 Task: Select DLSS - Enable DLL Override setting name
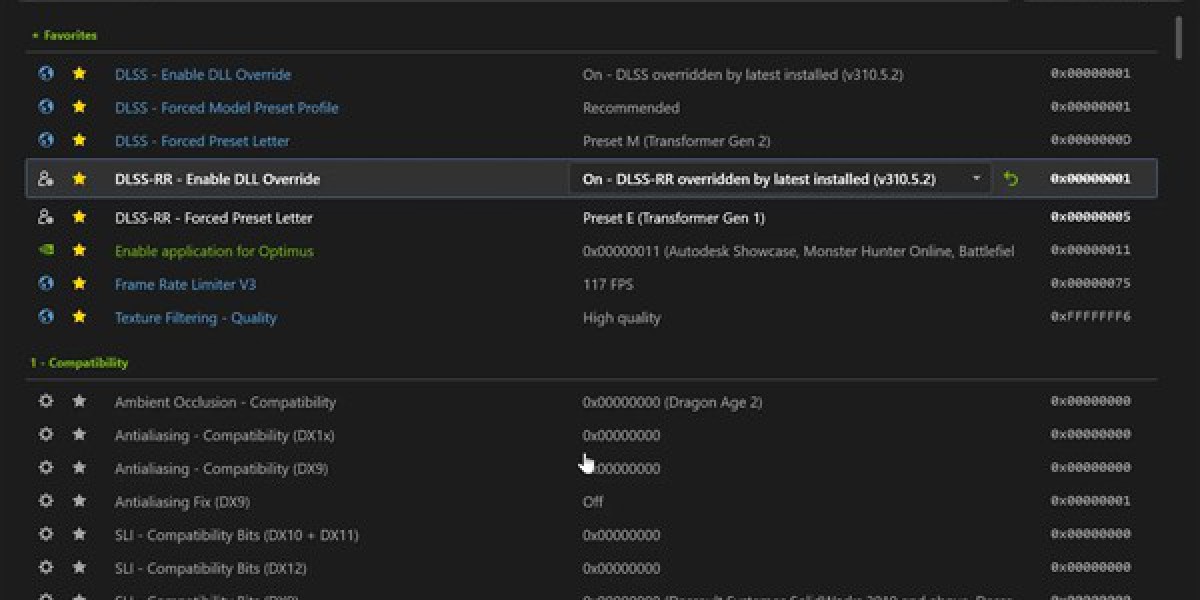(x=203, y=74)
